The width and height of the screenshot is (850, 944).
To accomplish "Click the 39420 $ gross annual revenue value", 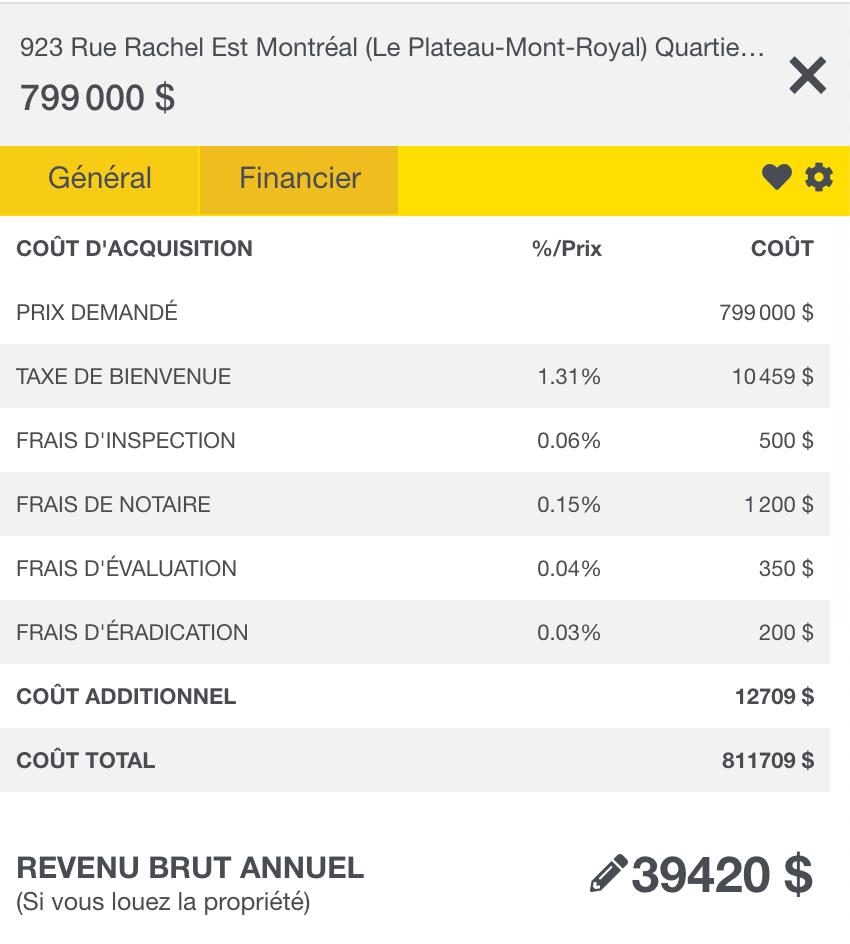I will [x=721, y=875].
